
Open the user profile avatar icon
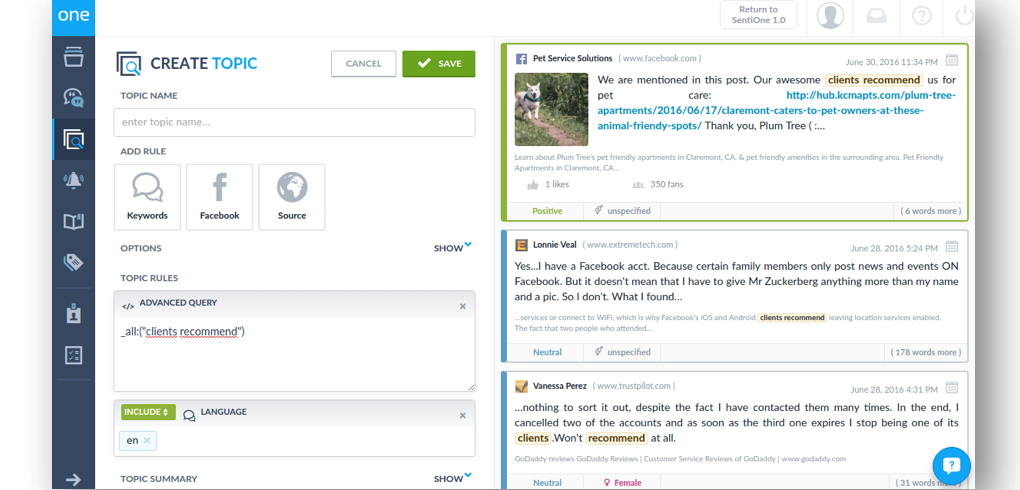830,16
